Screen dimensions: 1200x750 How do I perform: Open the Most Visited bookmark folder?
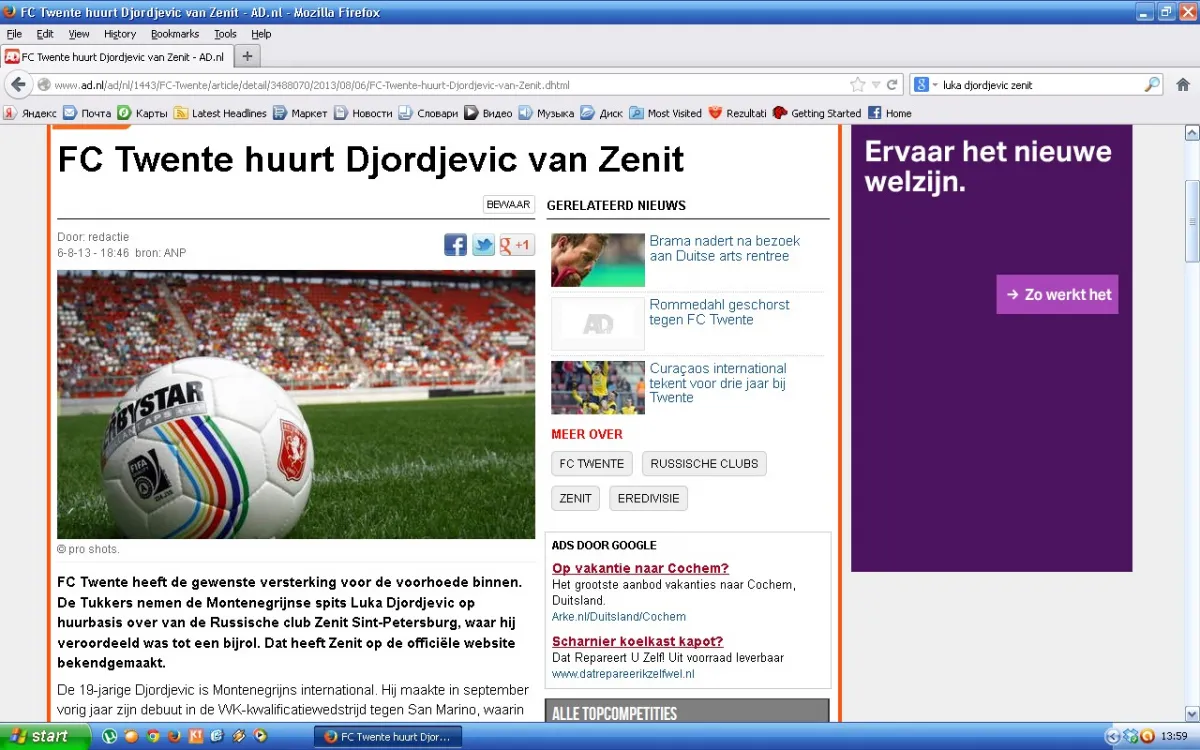665,113
